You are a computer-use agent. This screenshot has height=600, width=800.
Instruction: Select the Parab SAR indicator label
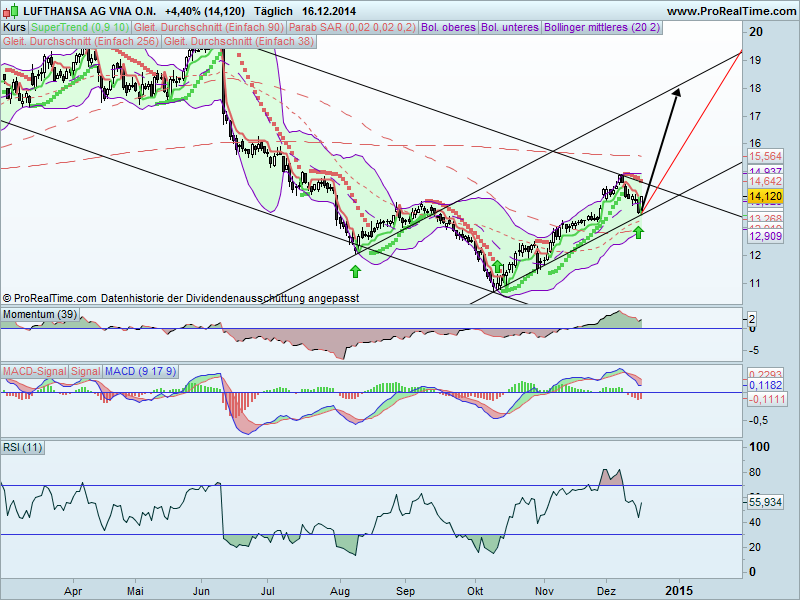point(353,28)
